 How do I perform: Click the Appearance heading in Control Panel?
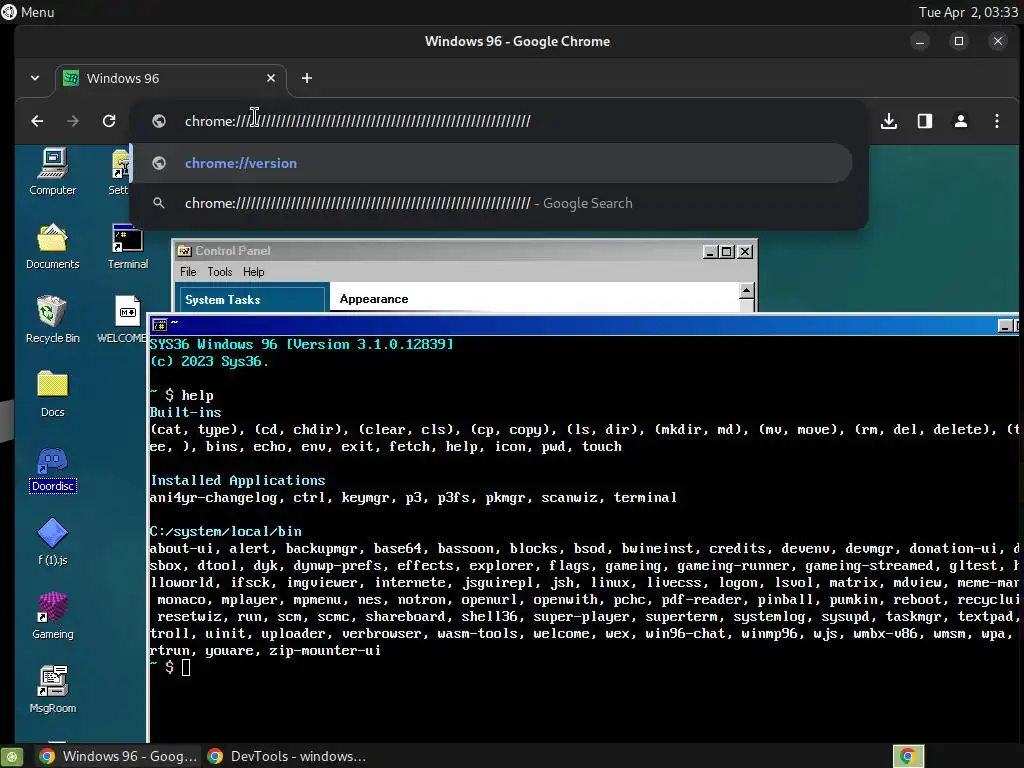click(x=374, y=299)
